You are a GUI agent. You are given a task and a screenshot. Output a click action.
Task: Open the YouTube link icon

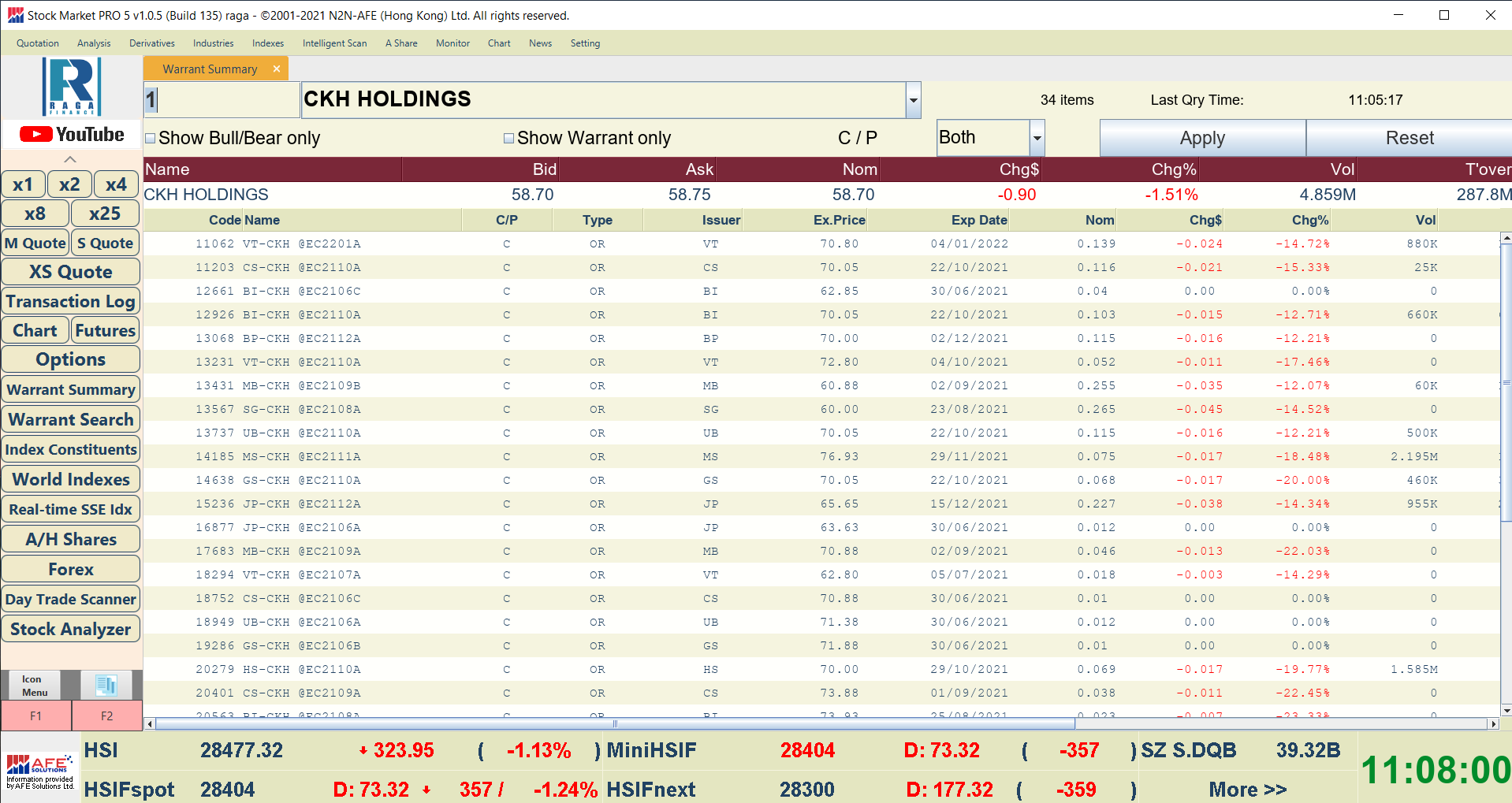(71, 135)
